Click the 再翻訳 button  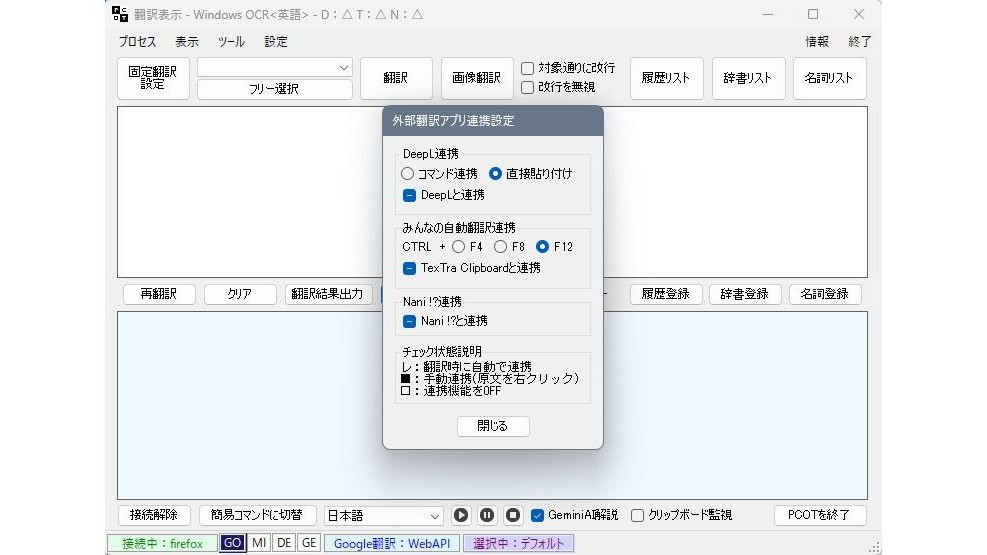[159, 294]
